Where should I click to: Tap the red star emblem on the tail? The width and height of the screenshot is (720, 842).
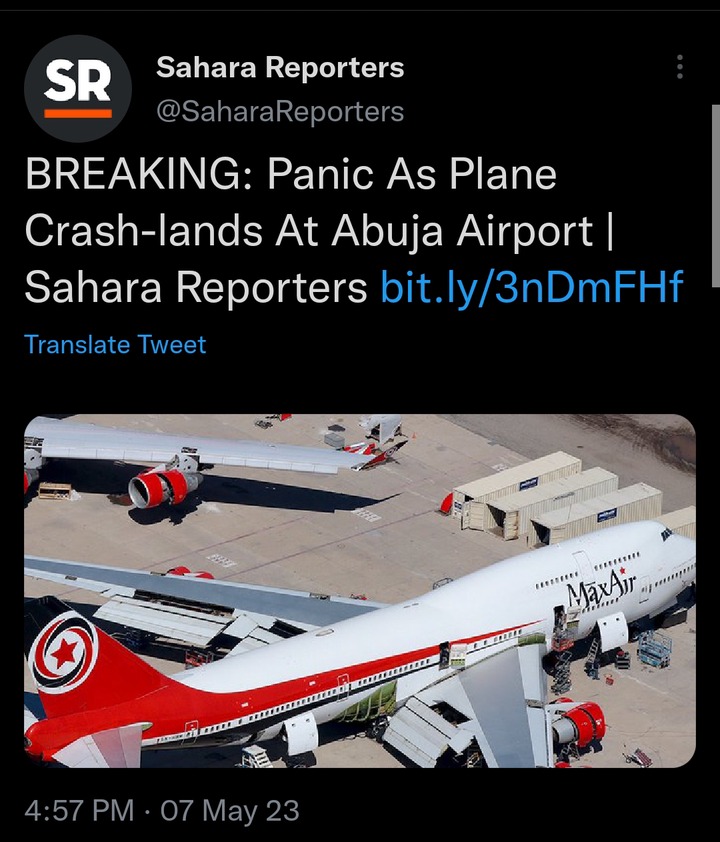[64, 652]
